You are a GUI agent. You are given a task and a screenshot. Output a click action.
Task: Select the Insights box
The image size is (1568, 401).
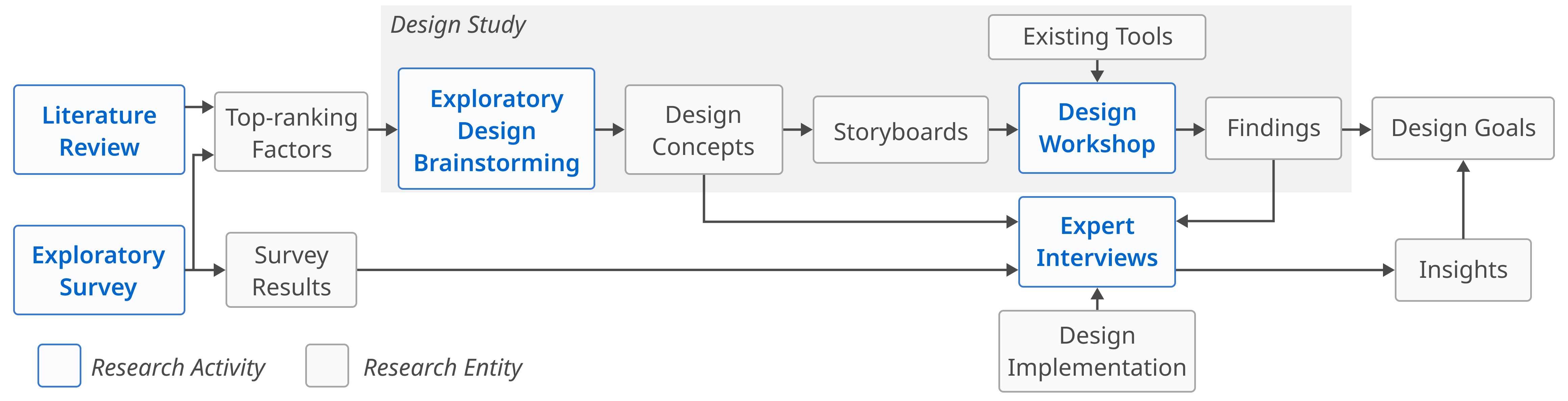[x=1463, y=270]
